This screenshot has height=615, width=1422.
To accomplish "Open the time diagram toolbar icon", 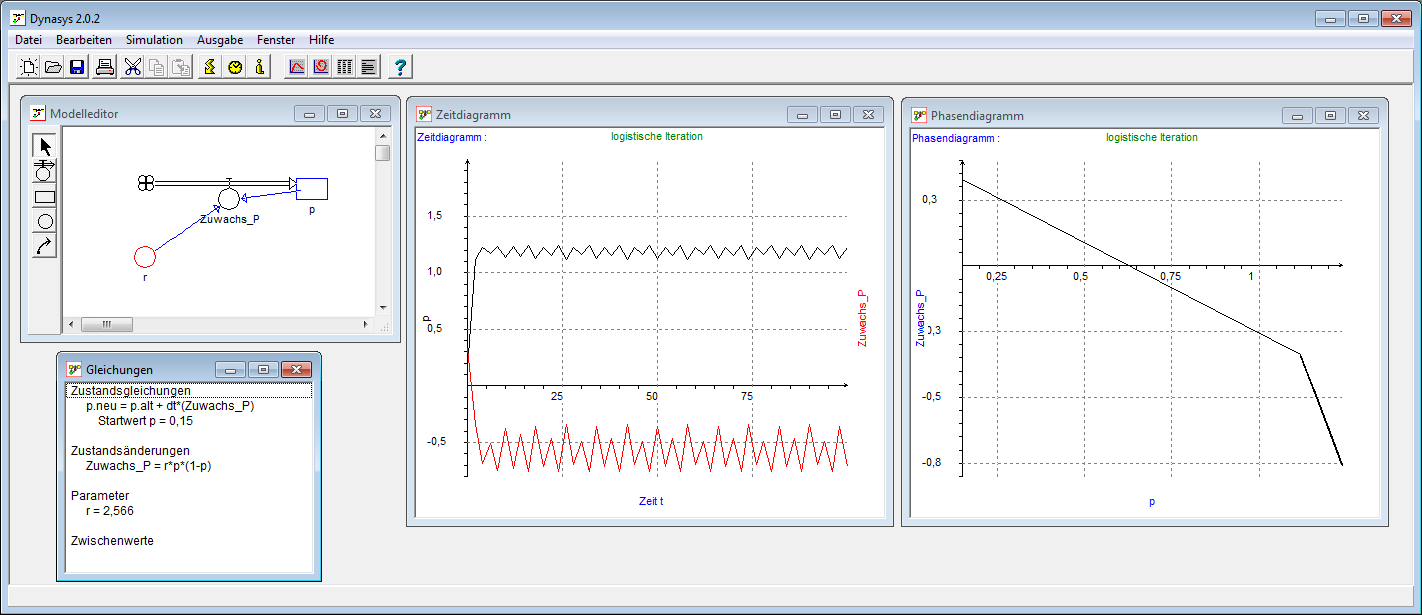I will tap(297, 67).
